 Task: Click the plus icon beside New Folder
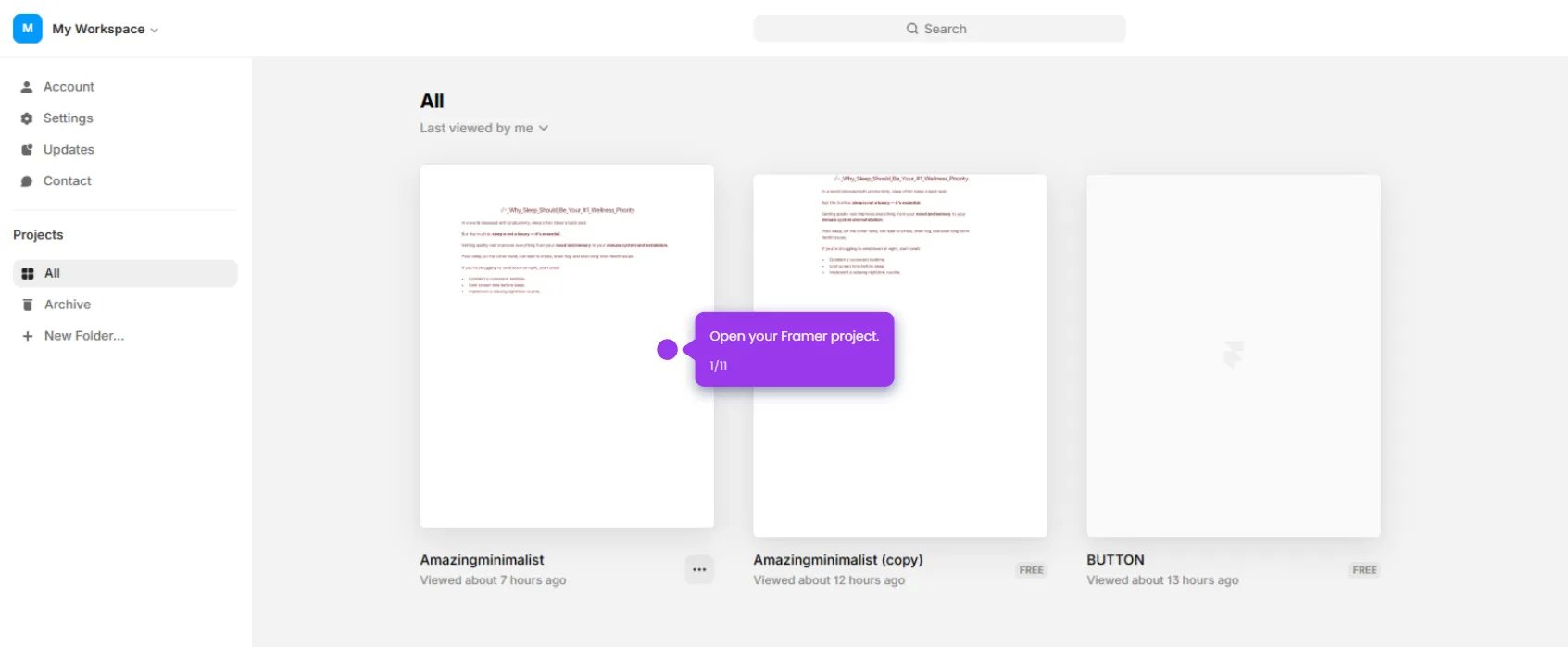28,336
